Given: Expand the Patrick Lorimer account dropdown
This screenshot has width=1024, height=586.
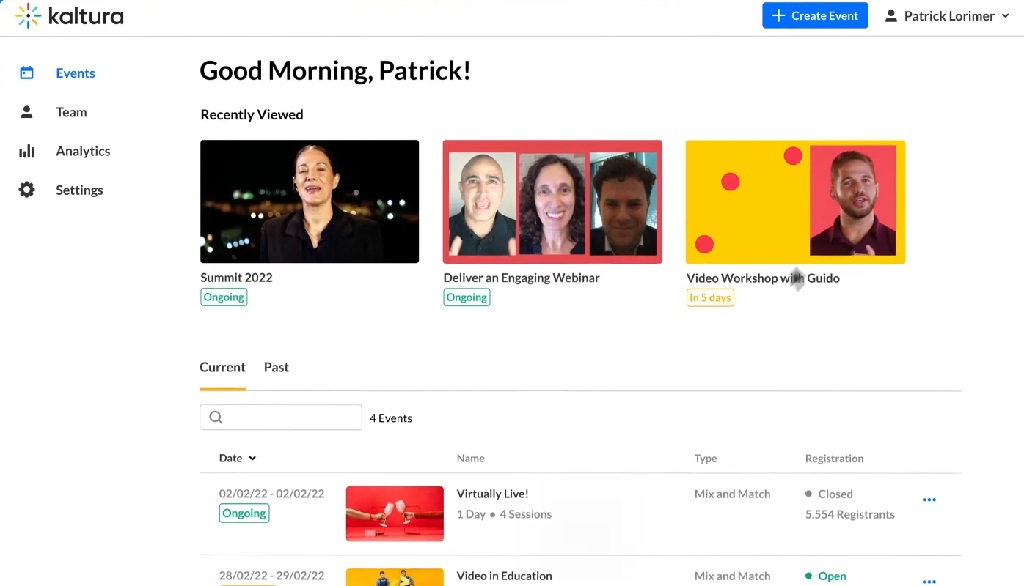Looking at the screenshot, I should (946, 16).
